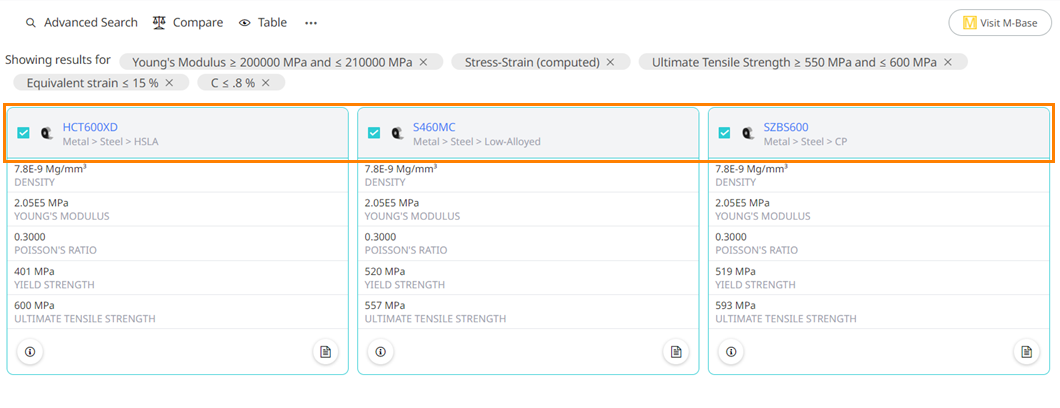Open the S460MC material link

pos(434,127)
